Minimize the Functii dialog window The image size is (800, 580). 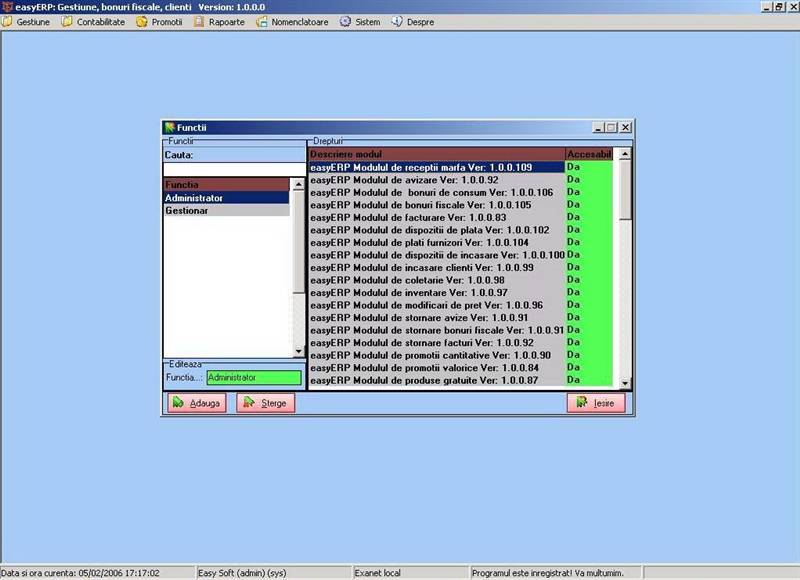[x=598, y=128]
